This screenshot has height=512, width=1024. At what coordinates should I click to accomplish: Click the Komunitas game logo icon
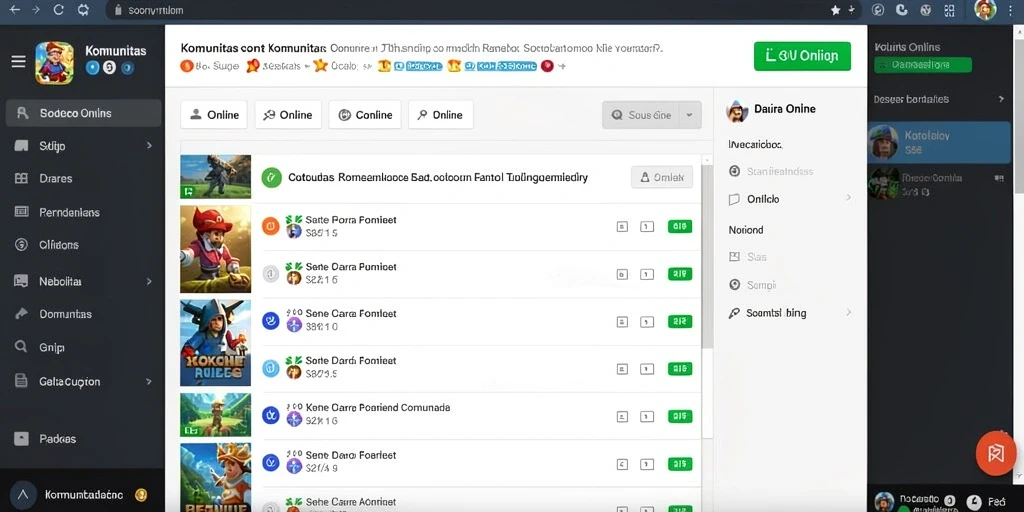pos(54,63)
